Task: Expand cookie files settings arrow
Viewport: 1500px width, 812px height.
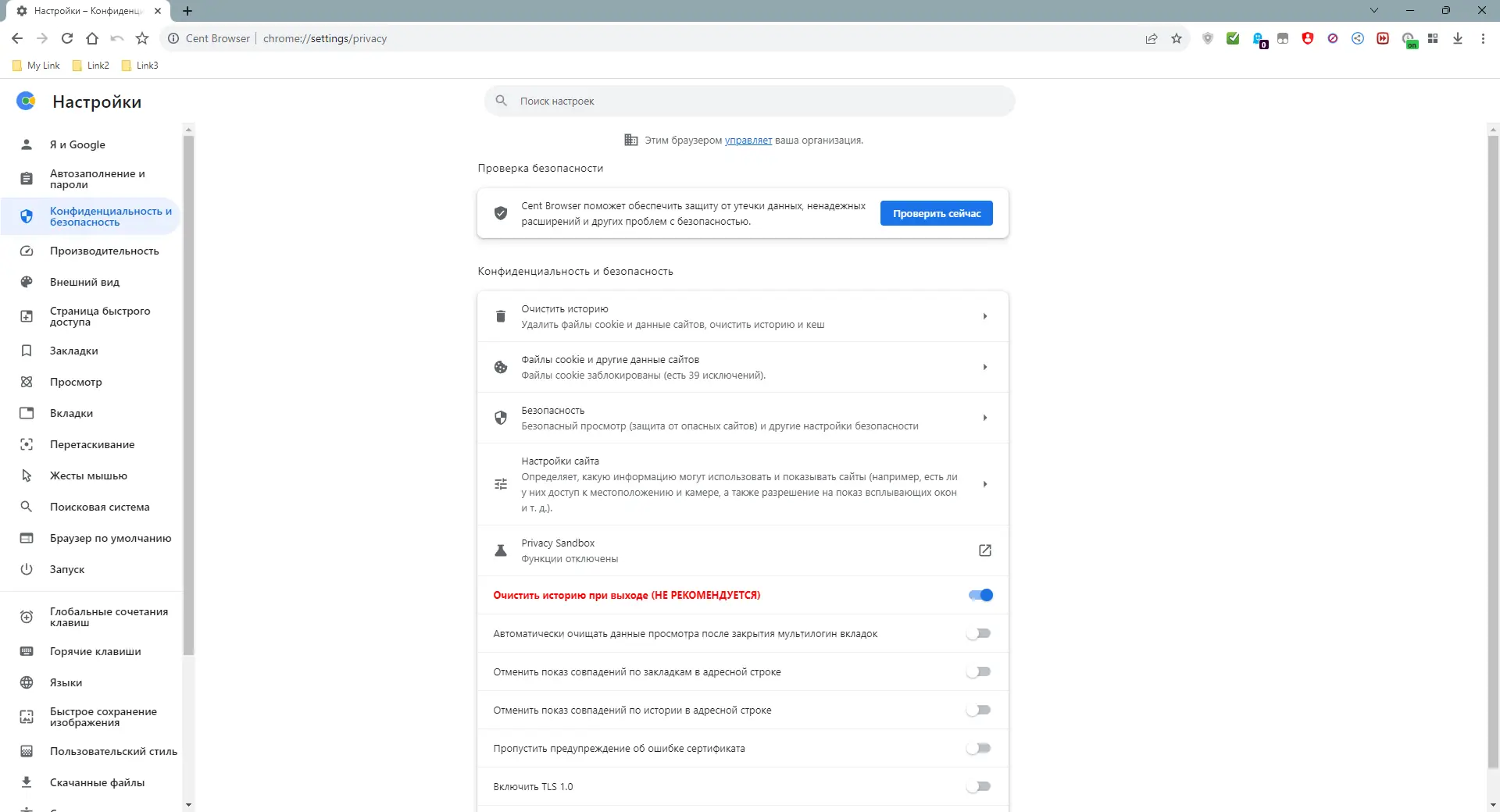Action: pyautogui.click(x=985, y=367)
